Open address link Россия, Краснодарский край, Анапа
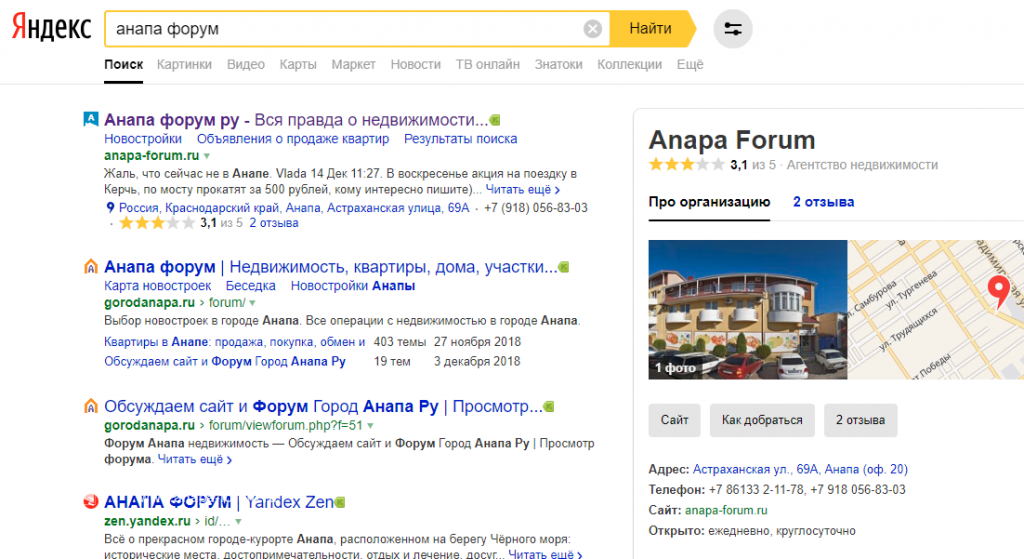This screenshot has height=559, width=1024. (x=294, y=208)
